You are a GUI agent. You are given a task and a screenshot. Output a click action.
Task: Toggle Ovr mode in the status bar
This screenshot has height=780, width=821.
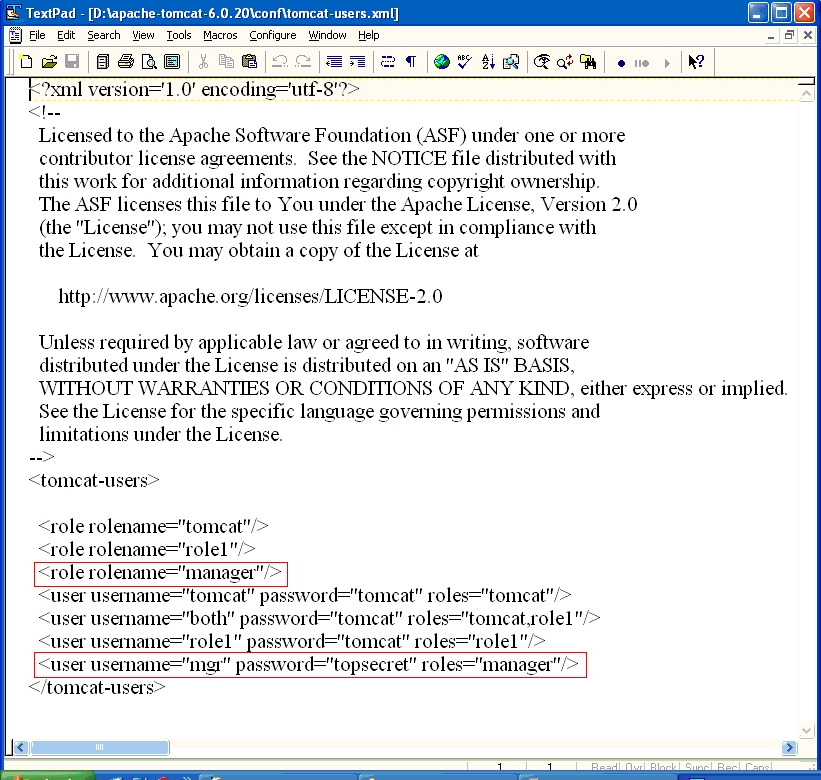tap(633, 767)
